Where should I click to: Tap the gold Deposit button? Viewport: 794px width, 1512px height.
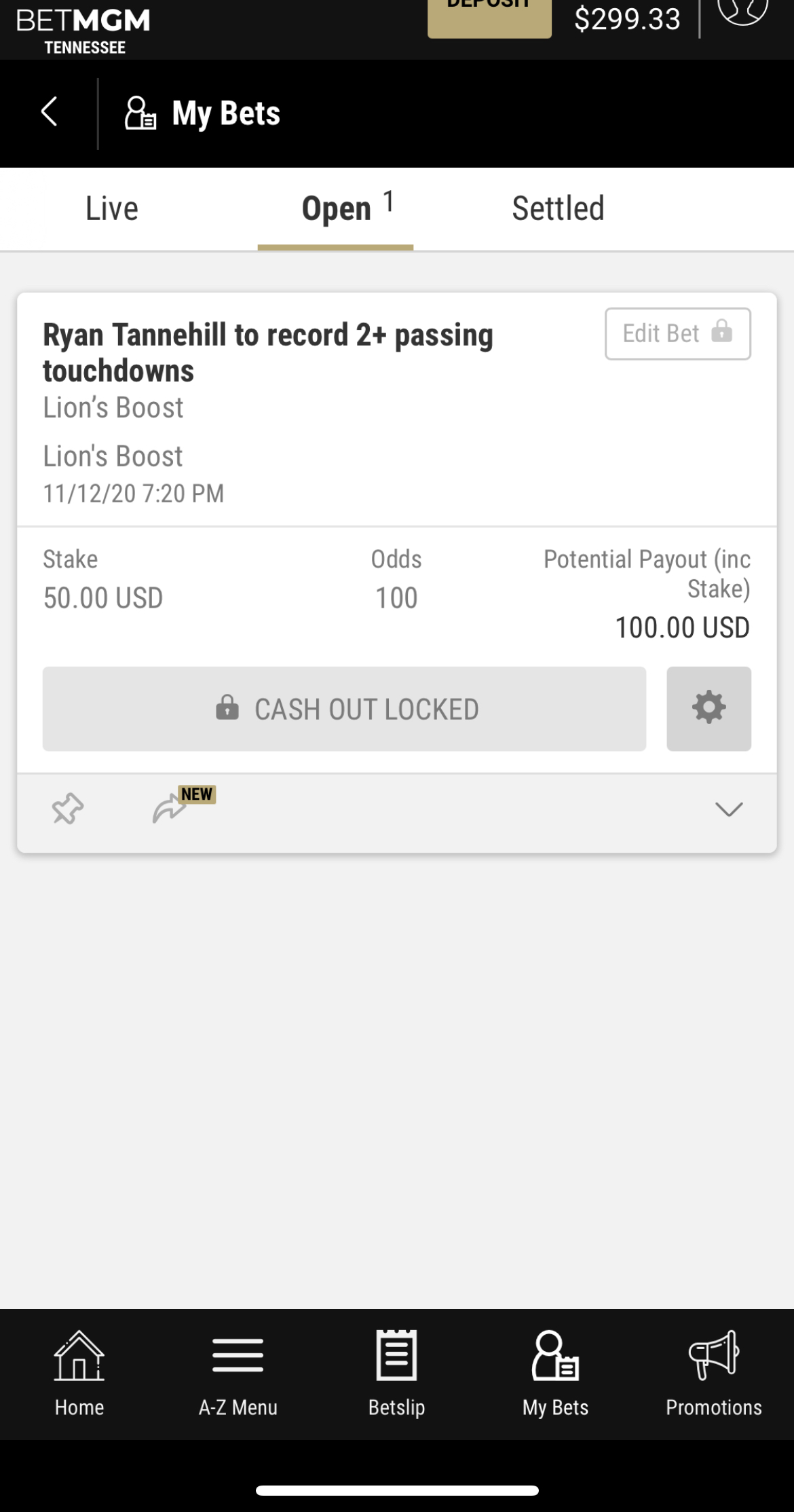[489, 16]
